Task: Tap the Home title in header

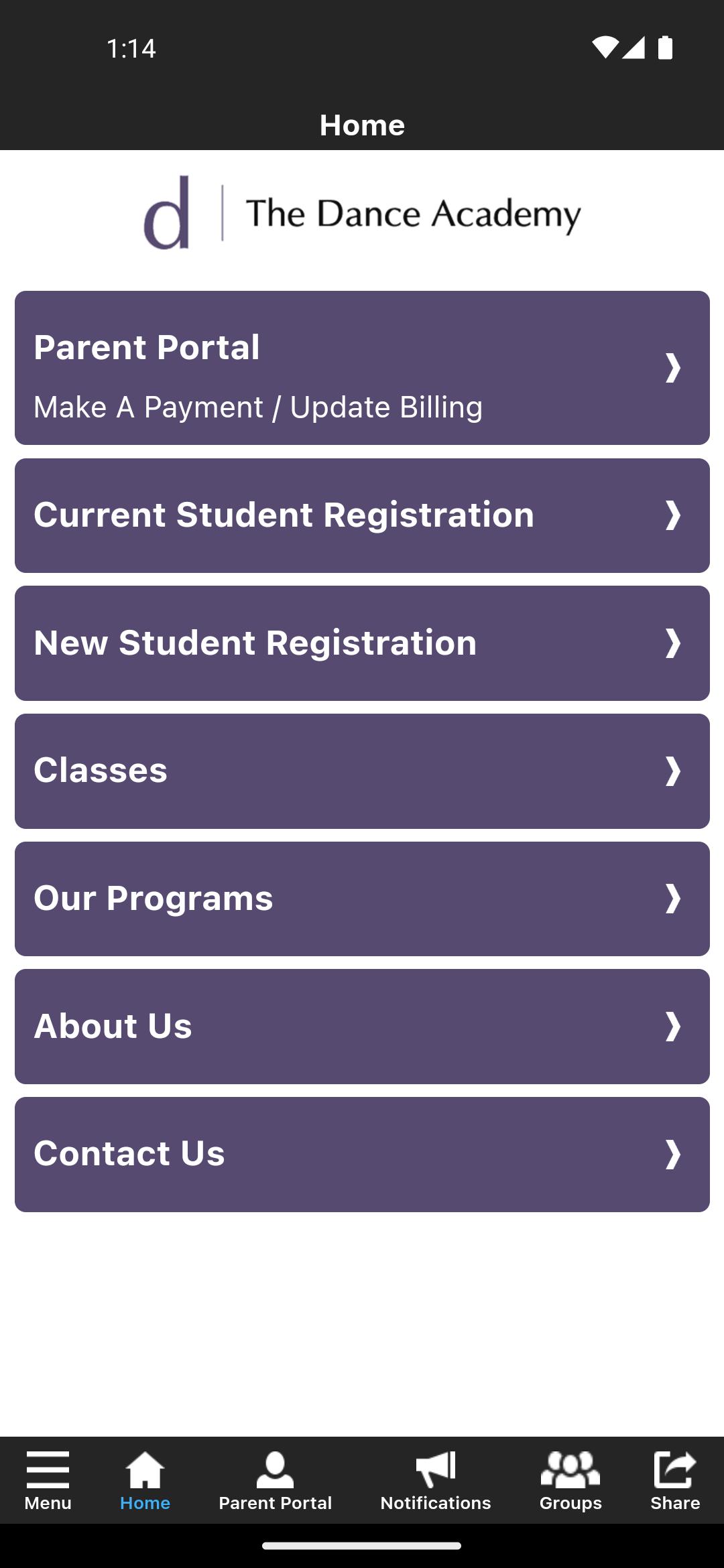Action: click(x=362, y=125)
